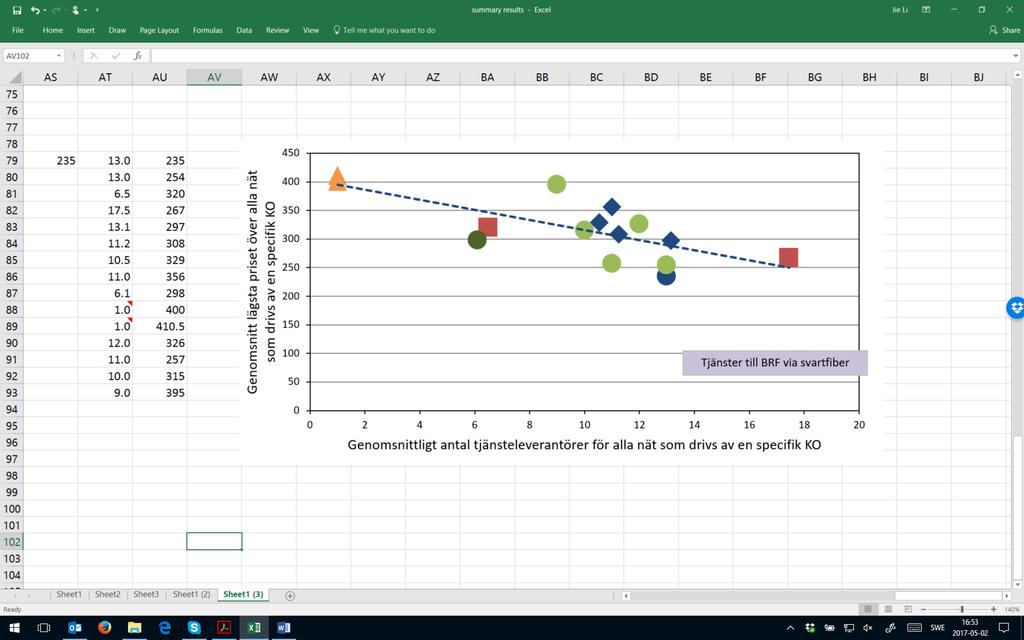Open the Review ribbon tab
1024x640 pixels.
(x=278, y=30)
